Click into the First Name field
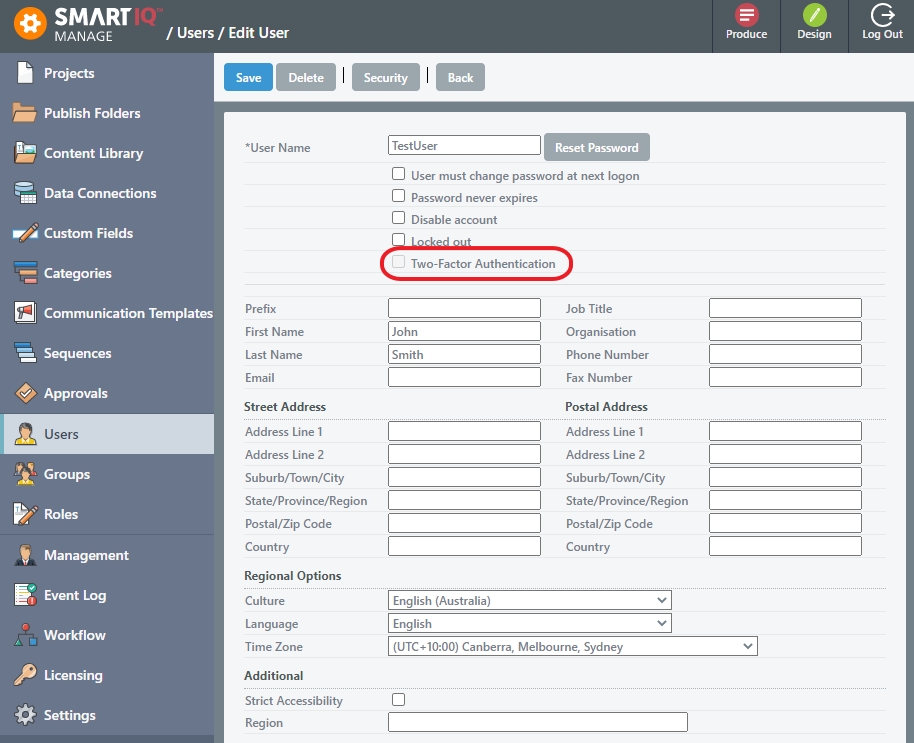Image resolution: width=914 pixels, height=743 pixels. 464,331
